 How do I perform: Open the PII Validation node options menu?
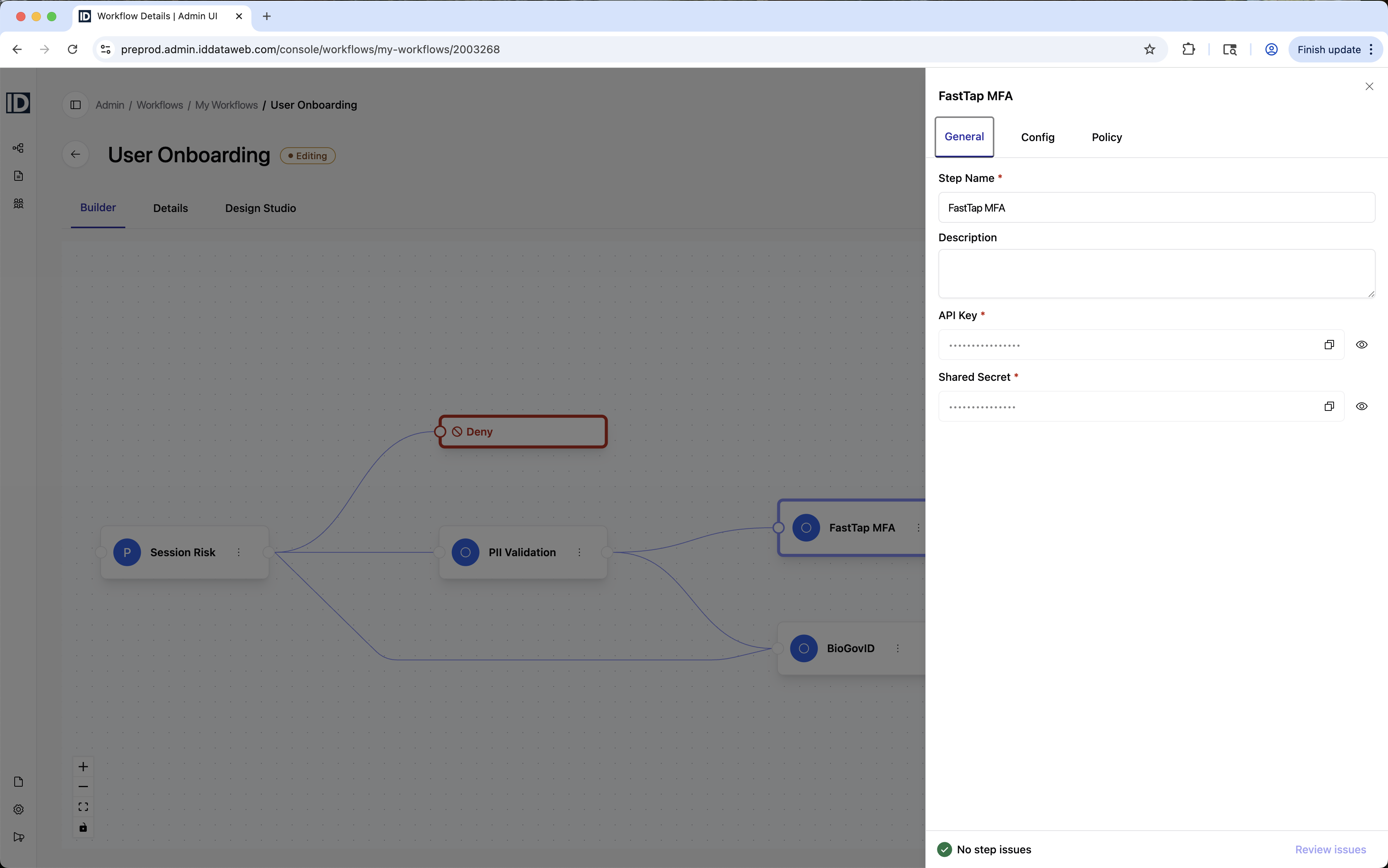coord(579,552)
